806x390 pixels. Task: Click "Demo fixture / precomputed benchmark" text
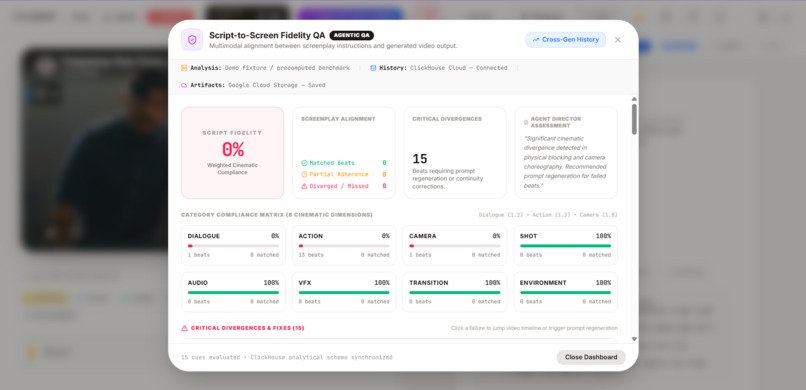click(287, 68)
